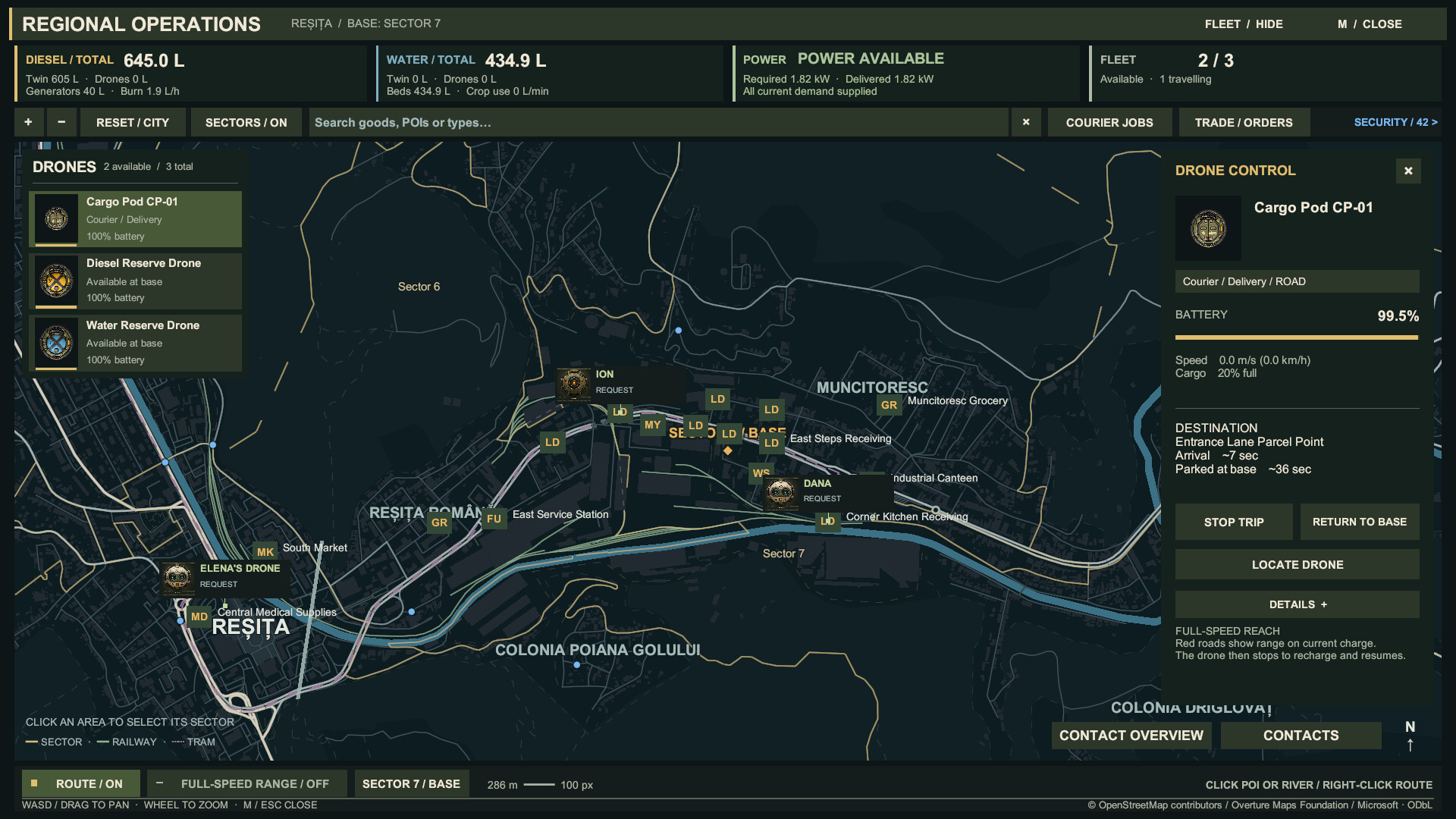Close the Drone Control panel
Image resolution: width=1456 pixels, height=819 pixels.
point(1408,171)
